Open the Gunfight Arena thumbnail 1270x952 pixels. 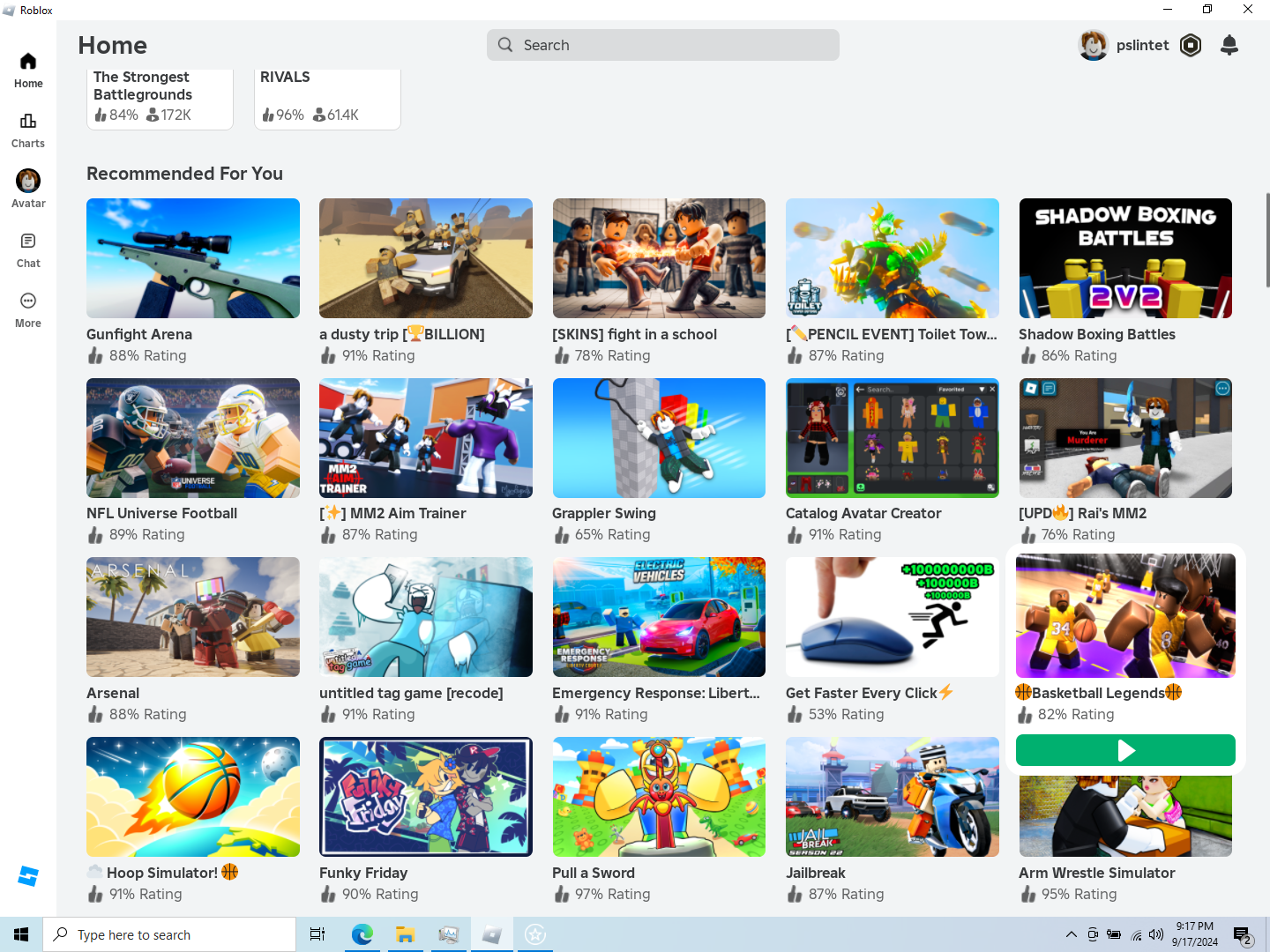tap(193, 258)
